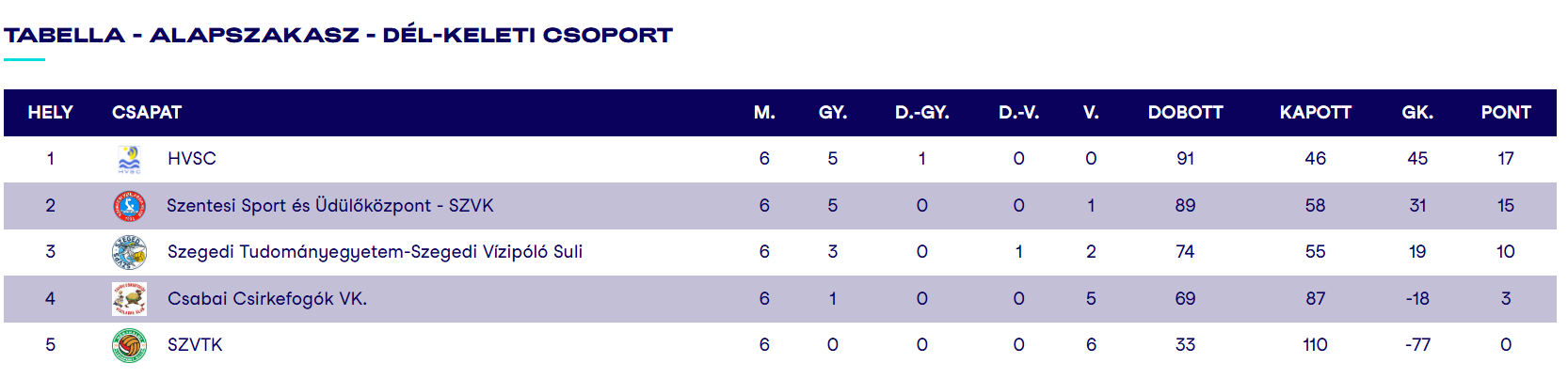Screen dimensions: 1568x379
Task: Open the SZVTK team link
Action: [195, 345]
